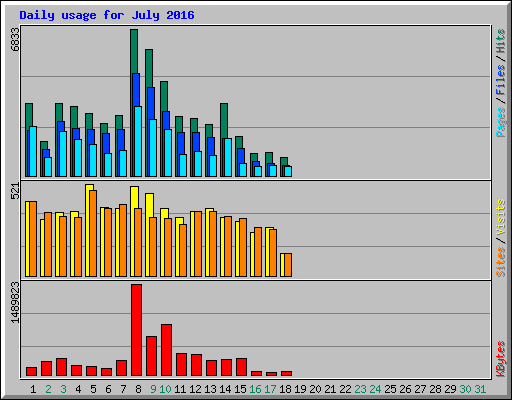
Task: Click day 13 on the x-axis
Action: click(x=210, y=389)
